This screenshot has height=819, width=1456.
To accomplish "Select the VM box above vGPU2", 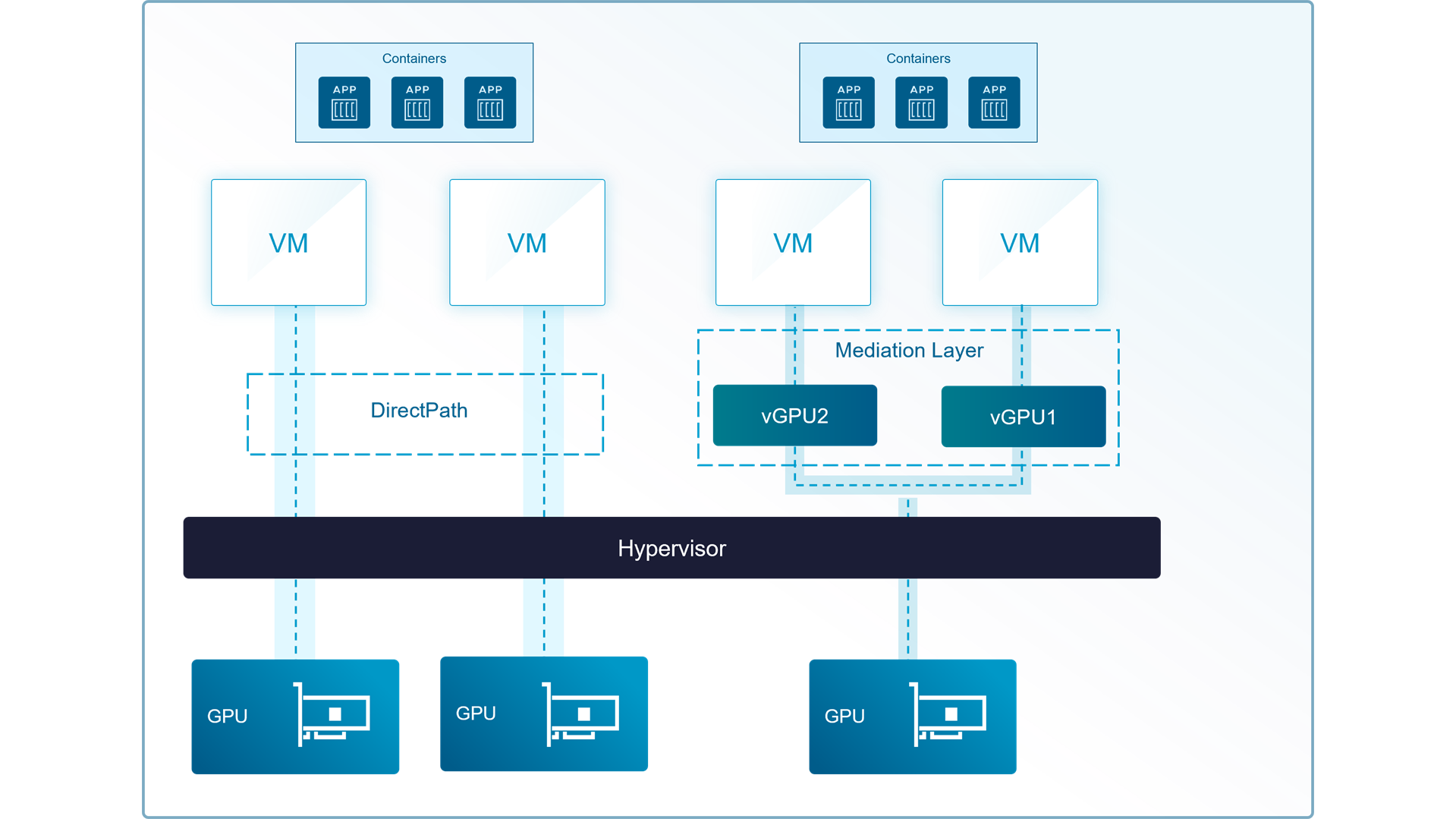I will 793,243.
